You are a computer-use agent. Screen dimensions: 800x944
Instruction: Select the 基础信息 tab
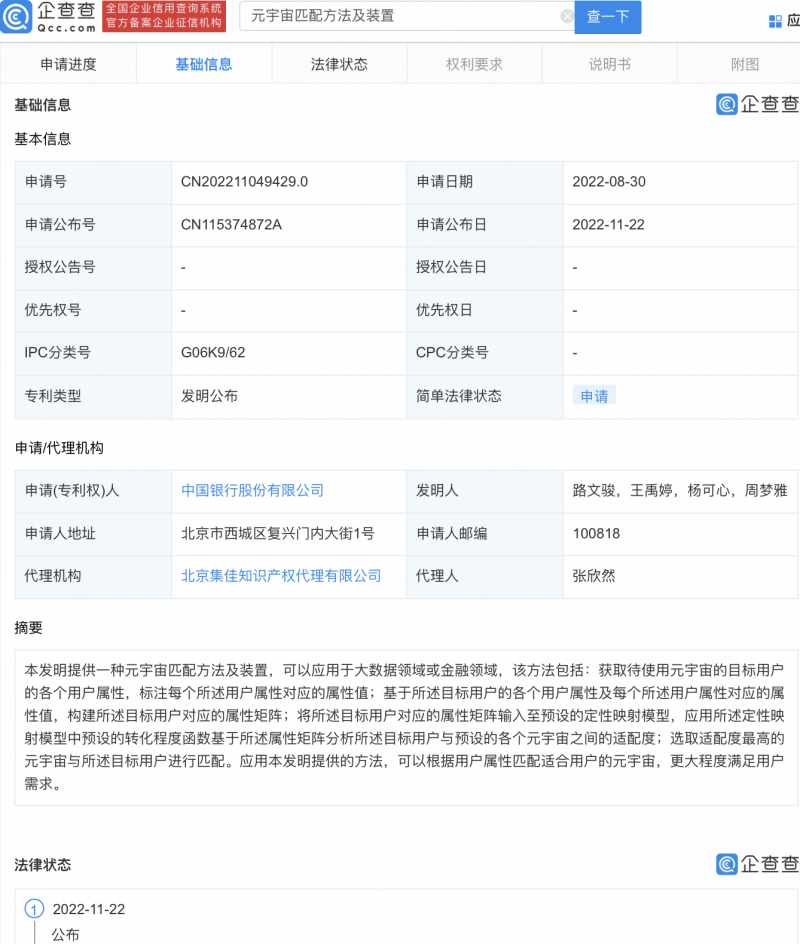coord(204,62)
